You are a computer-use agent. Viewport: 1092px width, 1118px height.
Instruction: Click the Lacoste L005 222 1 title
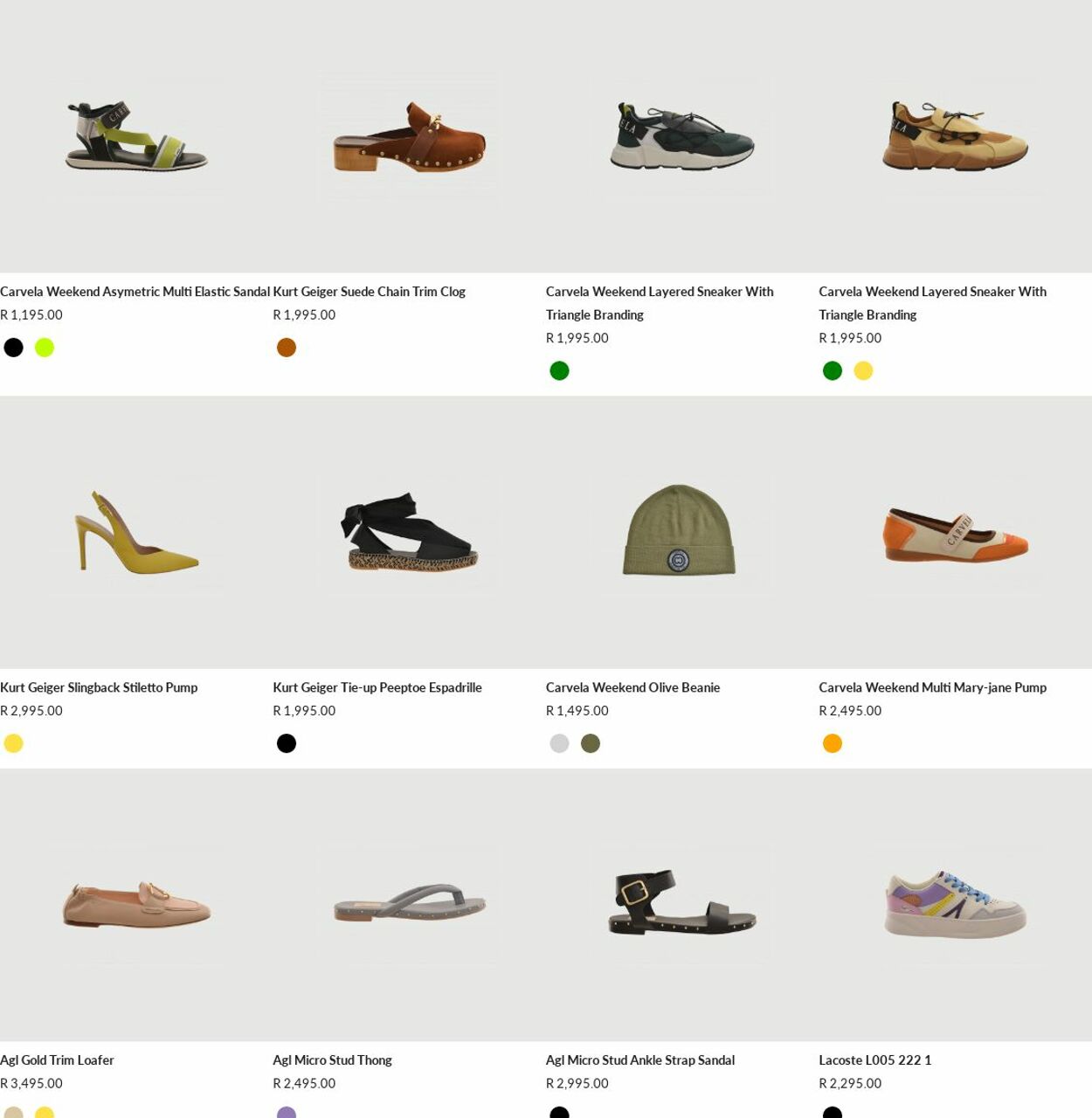pos(874,1060)
